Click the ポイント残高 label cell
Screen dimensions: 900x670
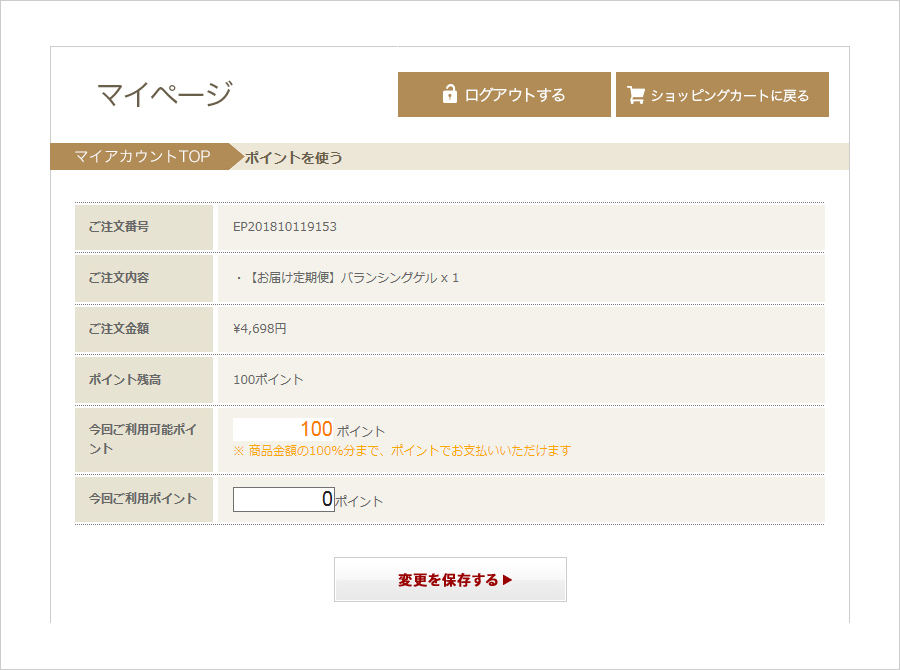[x=144, y=379]
